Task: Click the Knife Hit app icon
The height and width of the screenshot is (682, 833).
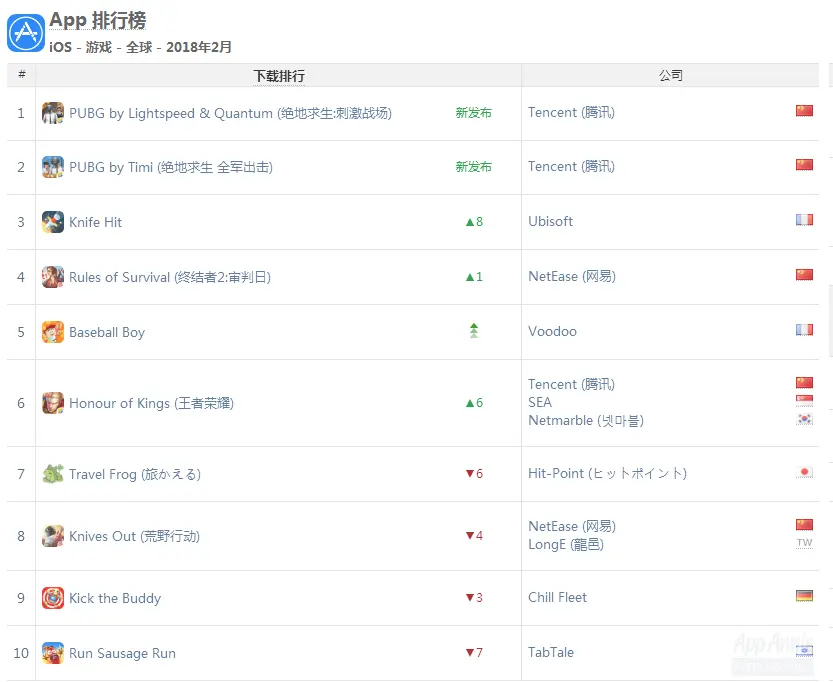Action: point(53,222)
